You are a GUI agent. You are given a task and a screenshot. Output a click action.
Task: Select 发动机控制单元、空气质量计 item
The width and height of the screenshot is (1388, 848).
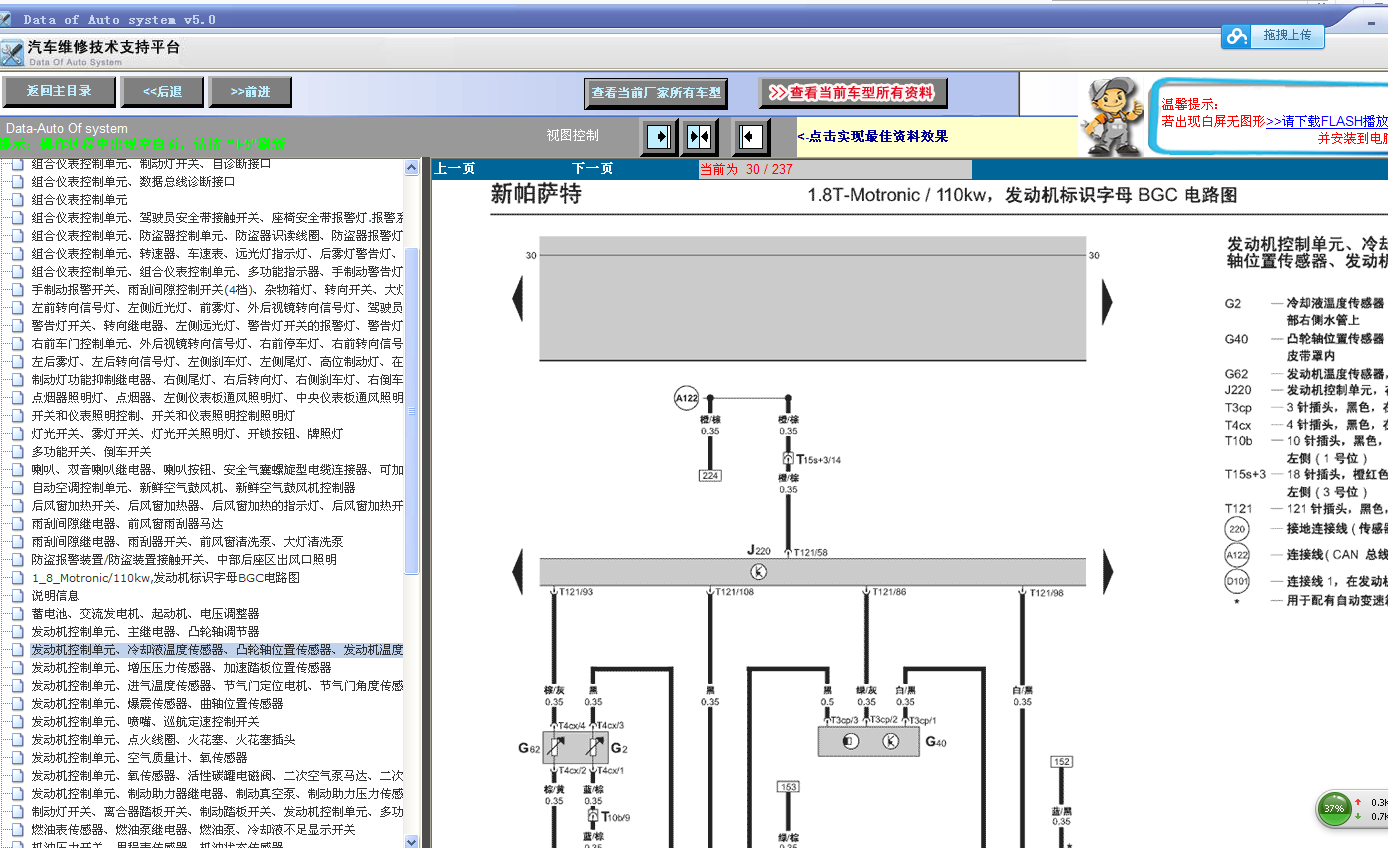pyautogui.click(x=139, y=758)
